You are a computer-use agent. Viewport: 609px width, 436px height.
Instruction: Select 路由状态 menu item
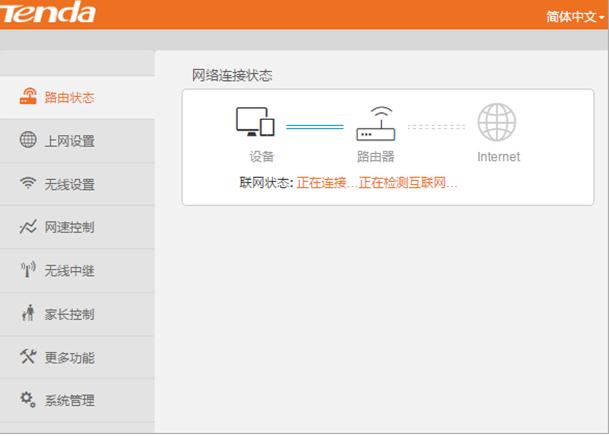(x=77, y=97)
